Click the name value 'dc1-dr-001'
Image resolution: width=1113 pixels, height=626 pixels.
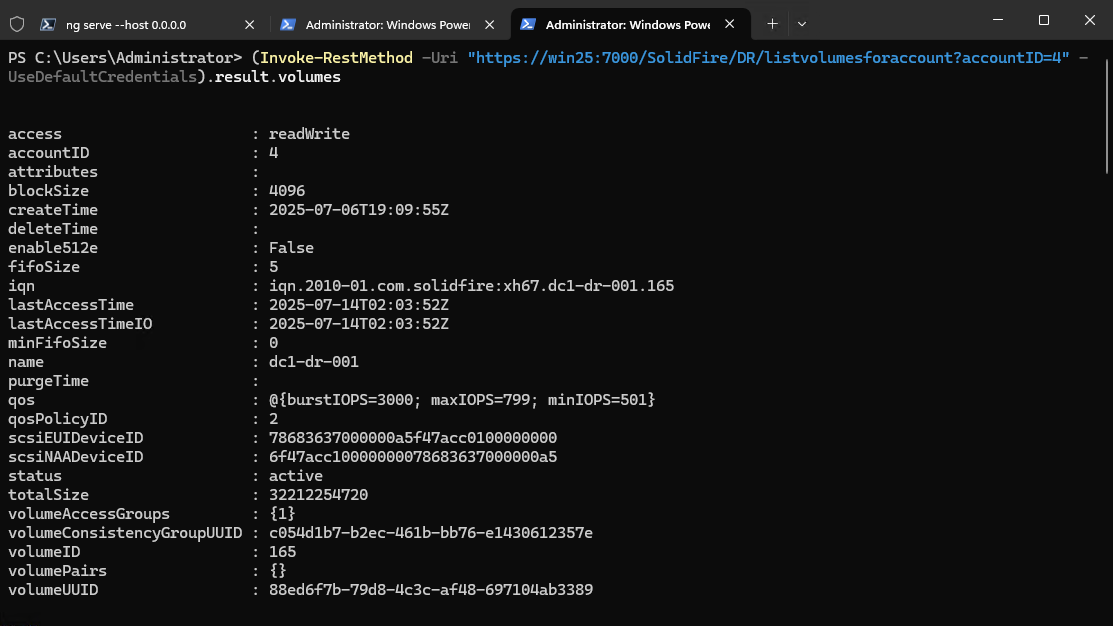click(314, 361)
